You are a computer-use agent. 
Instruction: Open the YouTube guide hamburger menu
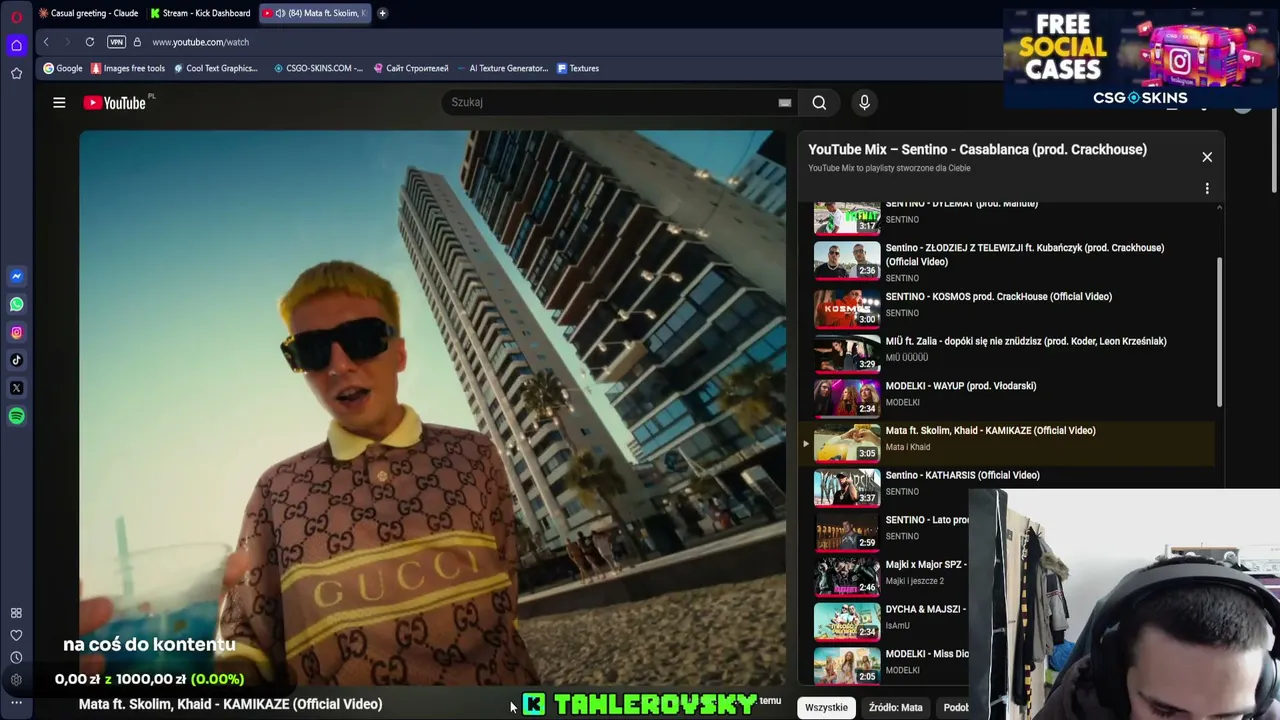coord(59,102)
